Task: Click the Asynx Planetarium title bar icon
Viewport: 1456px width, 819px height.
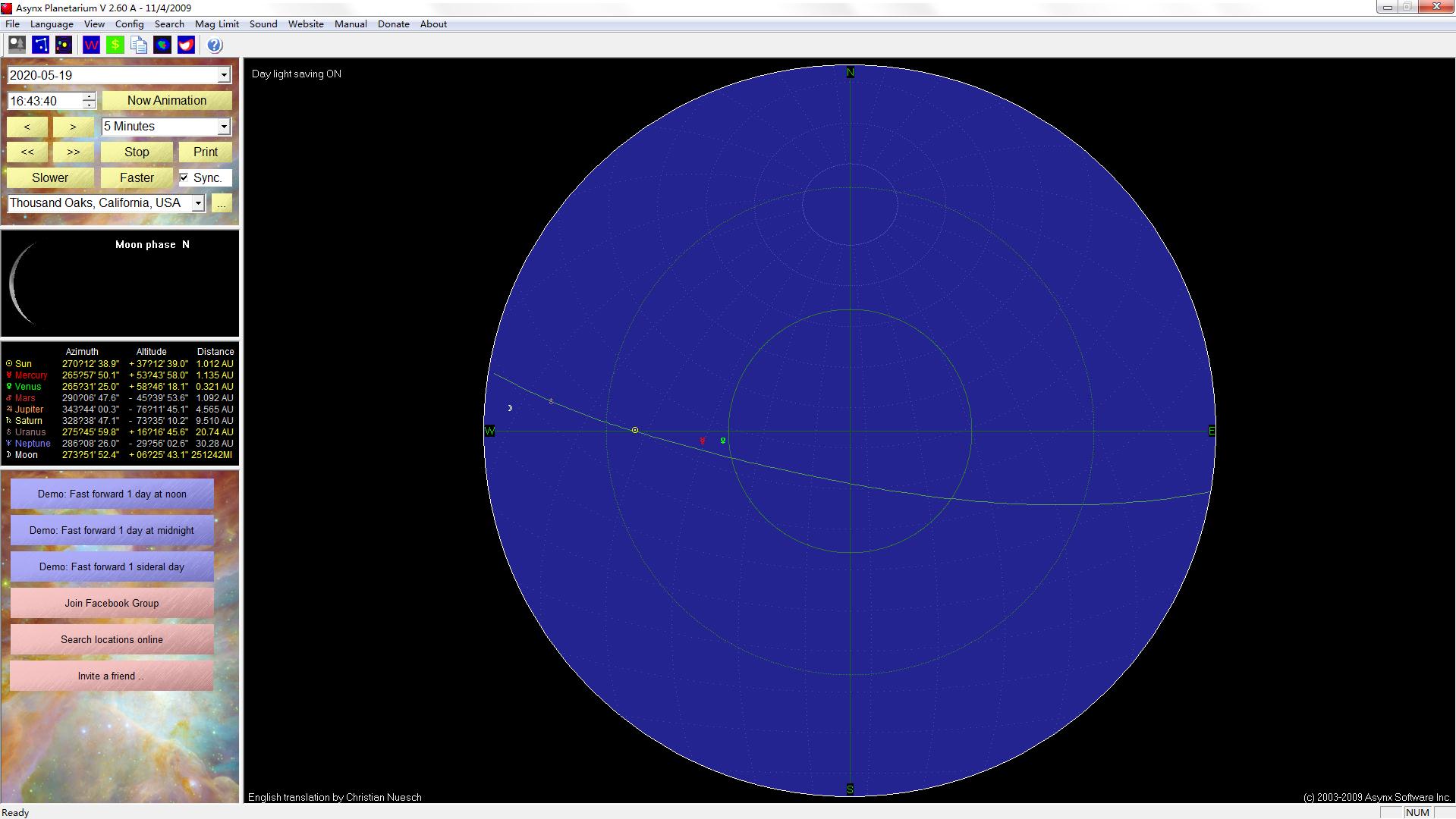Action: click(7, 8)
